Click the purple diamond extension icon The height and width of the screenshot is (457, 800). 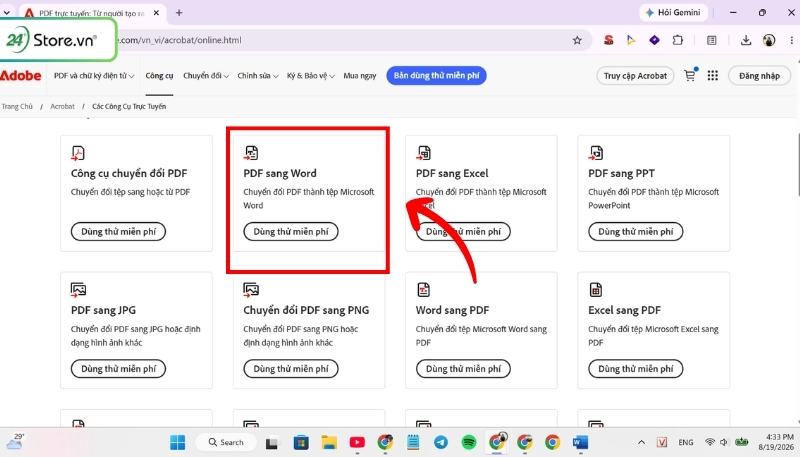click(654, 40)
